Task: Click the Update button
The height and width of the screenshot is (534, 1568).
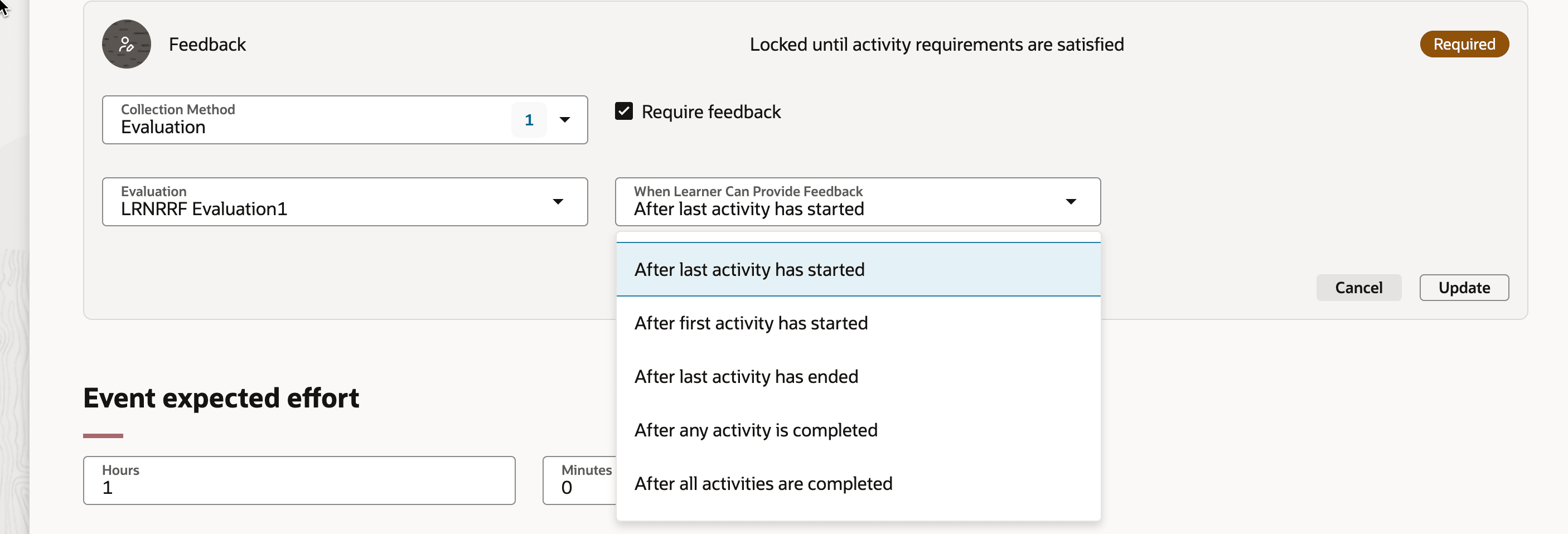Action: tap(1464, 287)
